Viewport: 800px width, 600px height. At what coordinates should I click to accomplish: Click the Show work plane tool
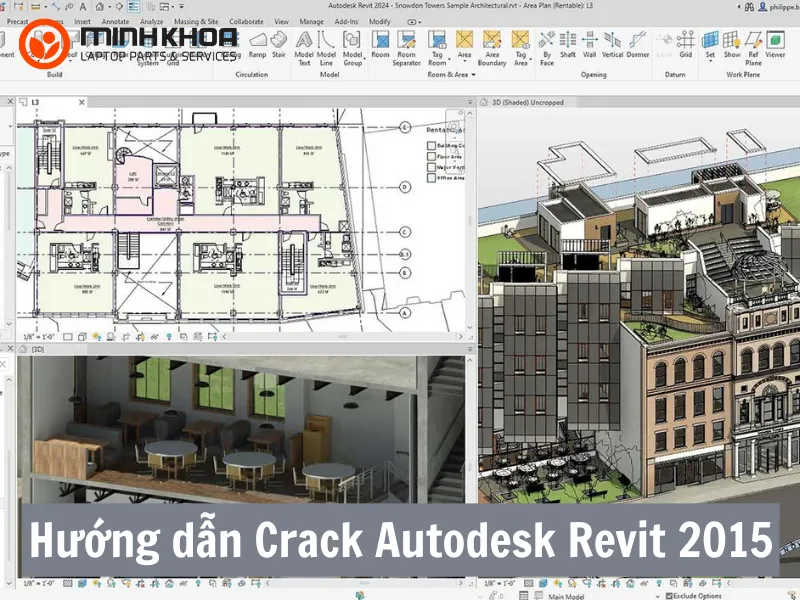coord(732,45)
